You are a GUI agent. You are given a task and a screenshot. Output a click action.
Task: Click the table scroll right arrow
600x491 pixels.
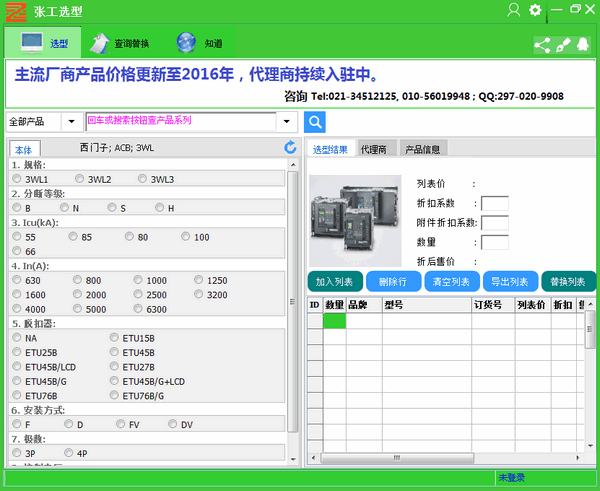tap(578, 458)
